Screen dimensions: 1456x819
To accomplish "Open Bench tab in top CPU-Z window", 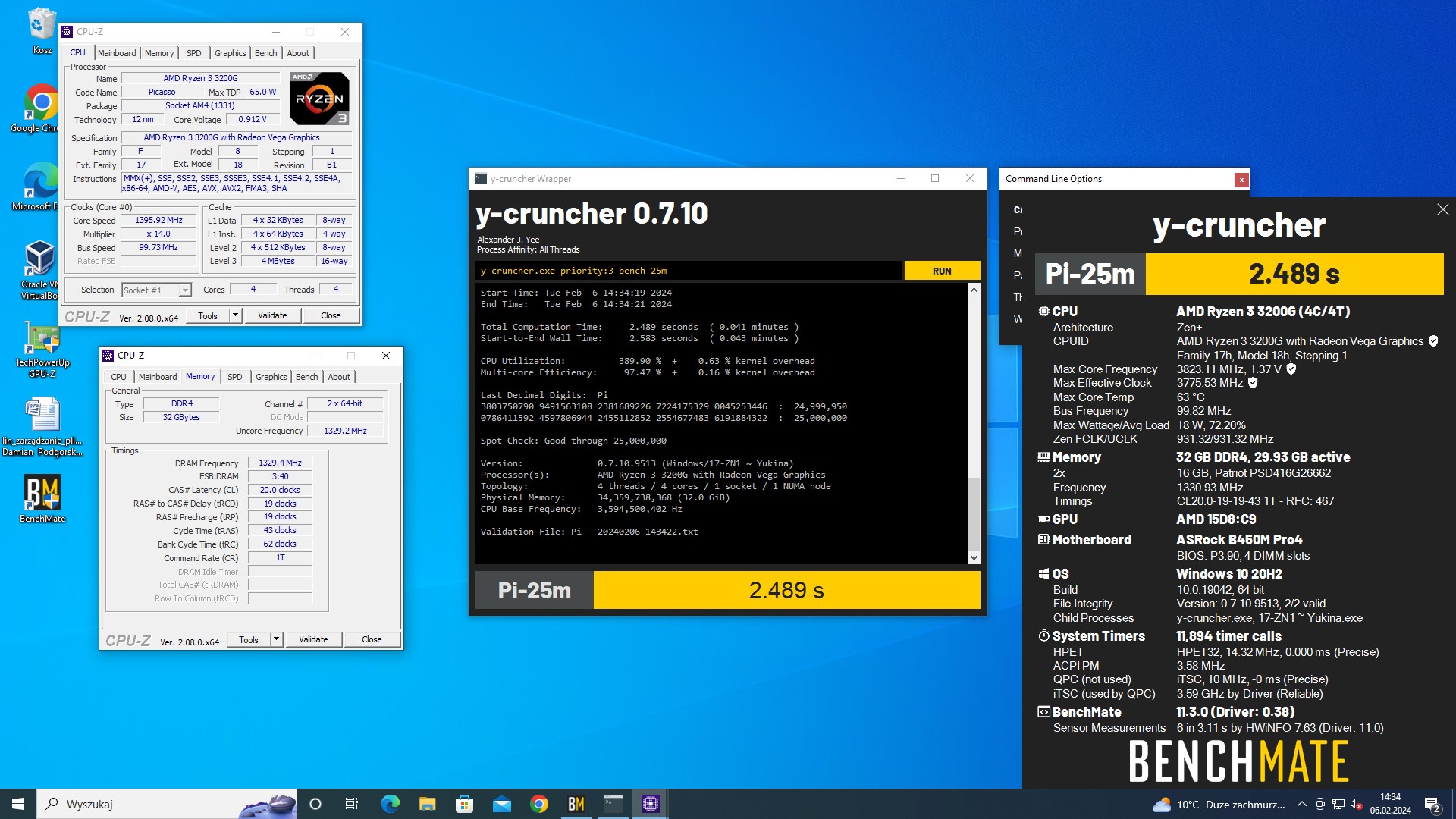I will (x=266, y=53).
